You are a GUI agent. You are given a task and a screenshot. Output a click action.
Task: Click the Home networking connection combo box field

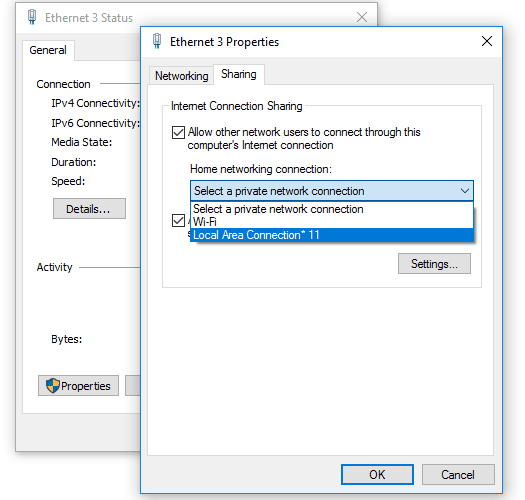332,191
